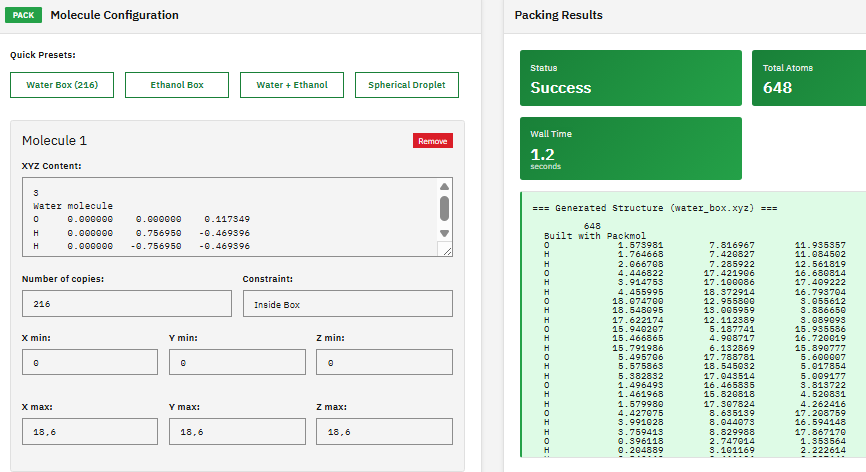Click the X min input field
Viewport: 866px width, 472px height.
(x=89, y=362)
